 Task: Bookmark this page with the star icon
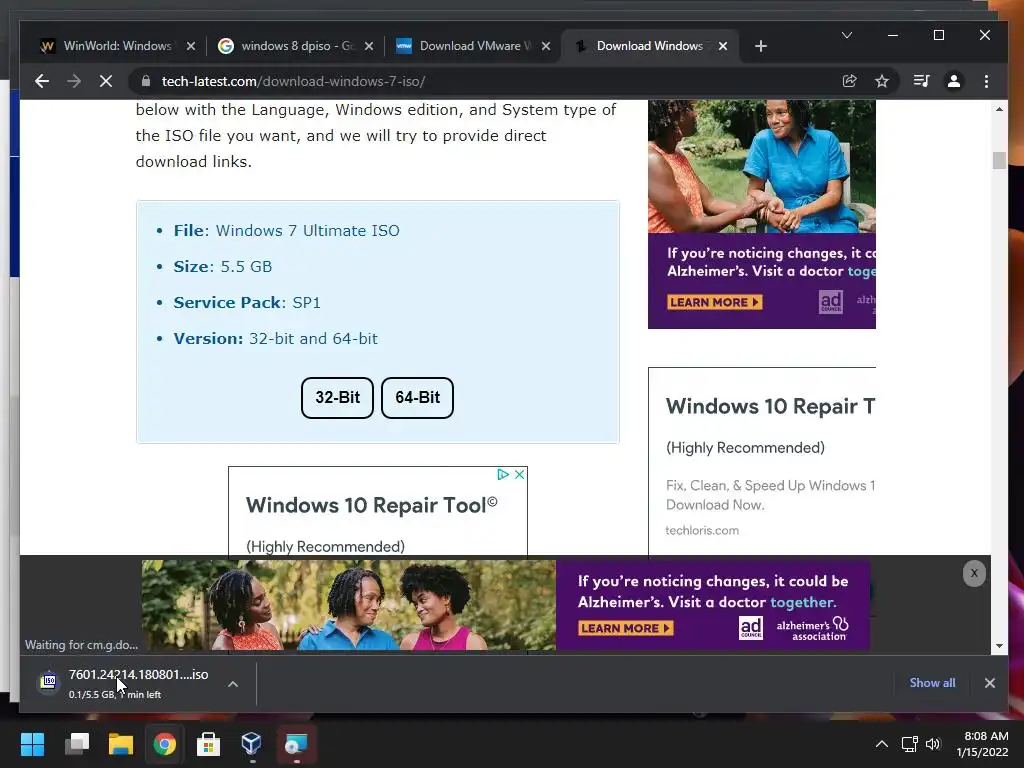coord(882,81)
